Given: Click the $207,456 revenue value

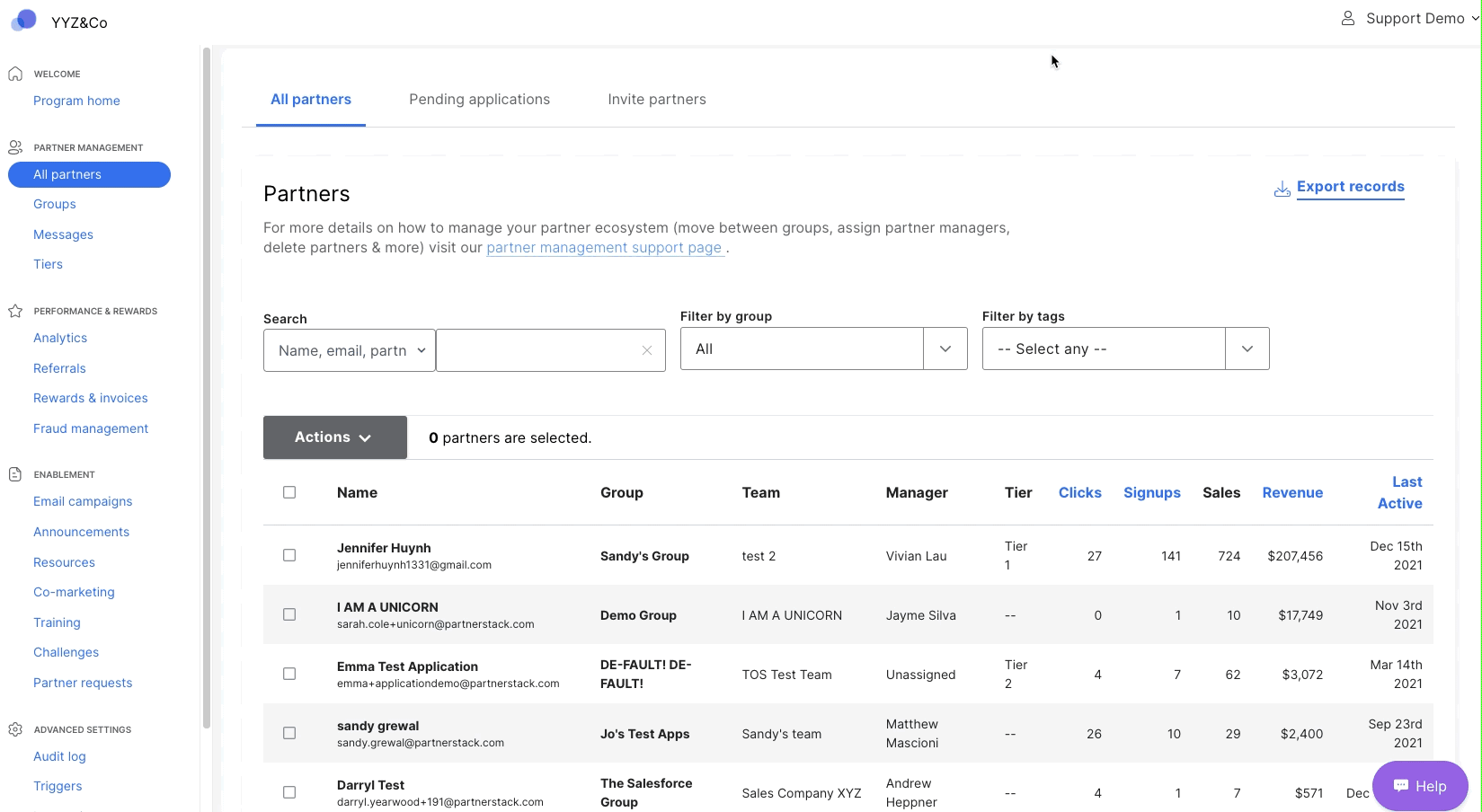Looking at the screenshot, I should point(1295,556).
